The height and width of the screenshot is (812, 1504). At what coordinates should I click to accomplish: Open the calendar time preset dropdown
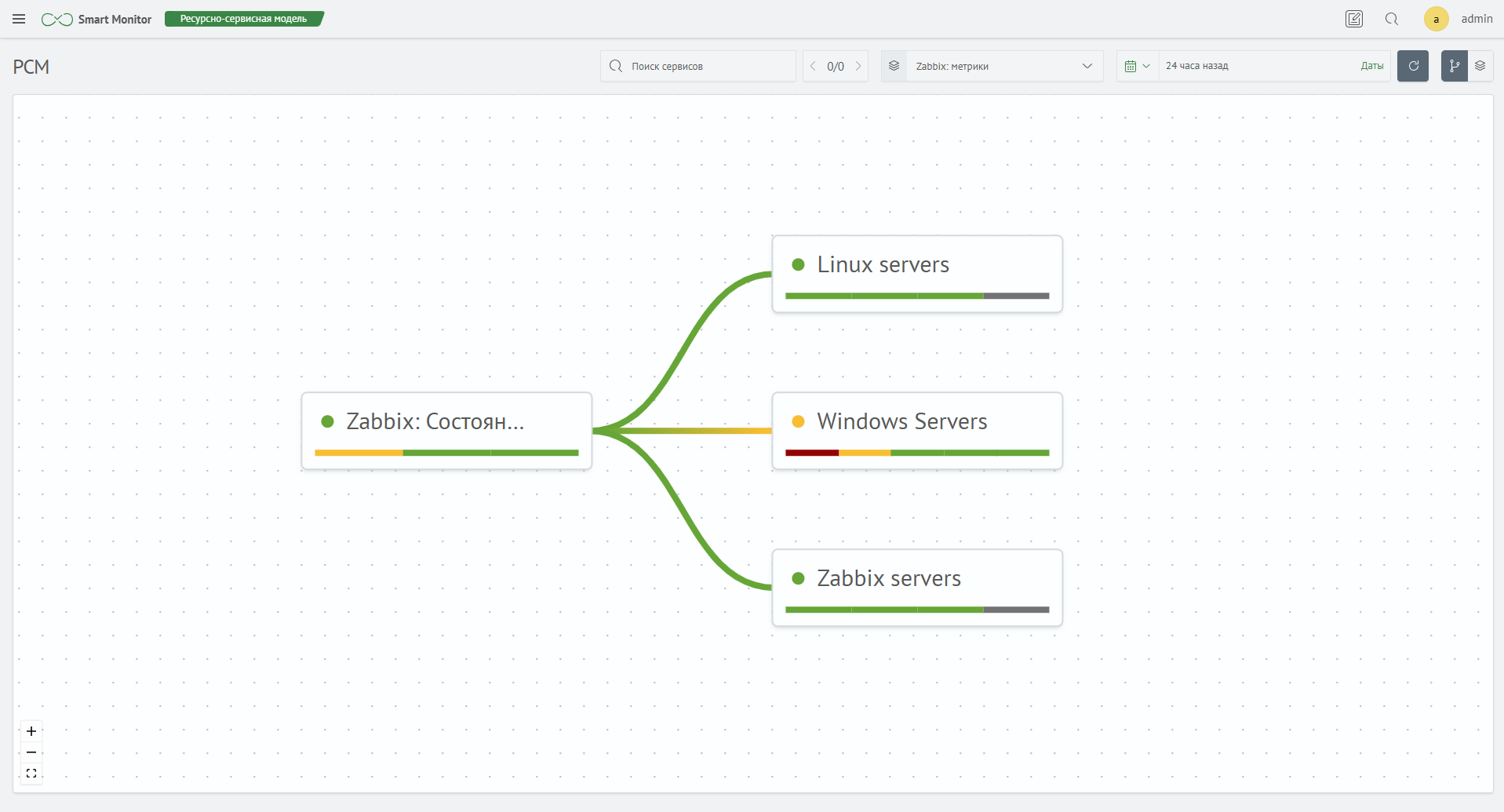(x=1137, y=66)
